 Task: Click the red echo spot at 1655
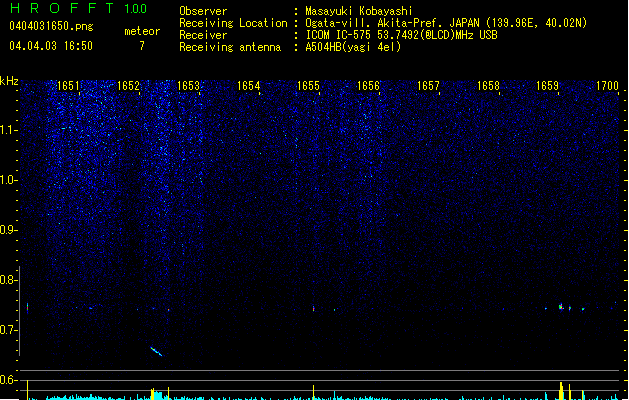[313, 309]
